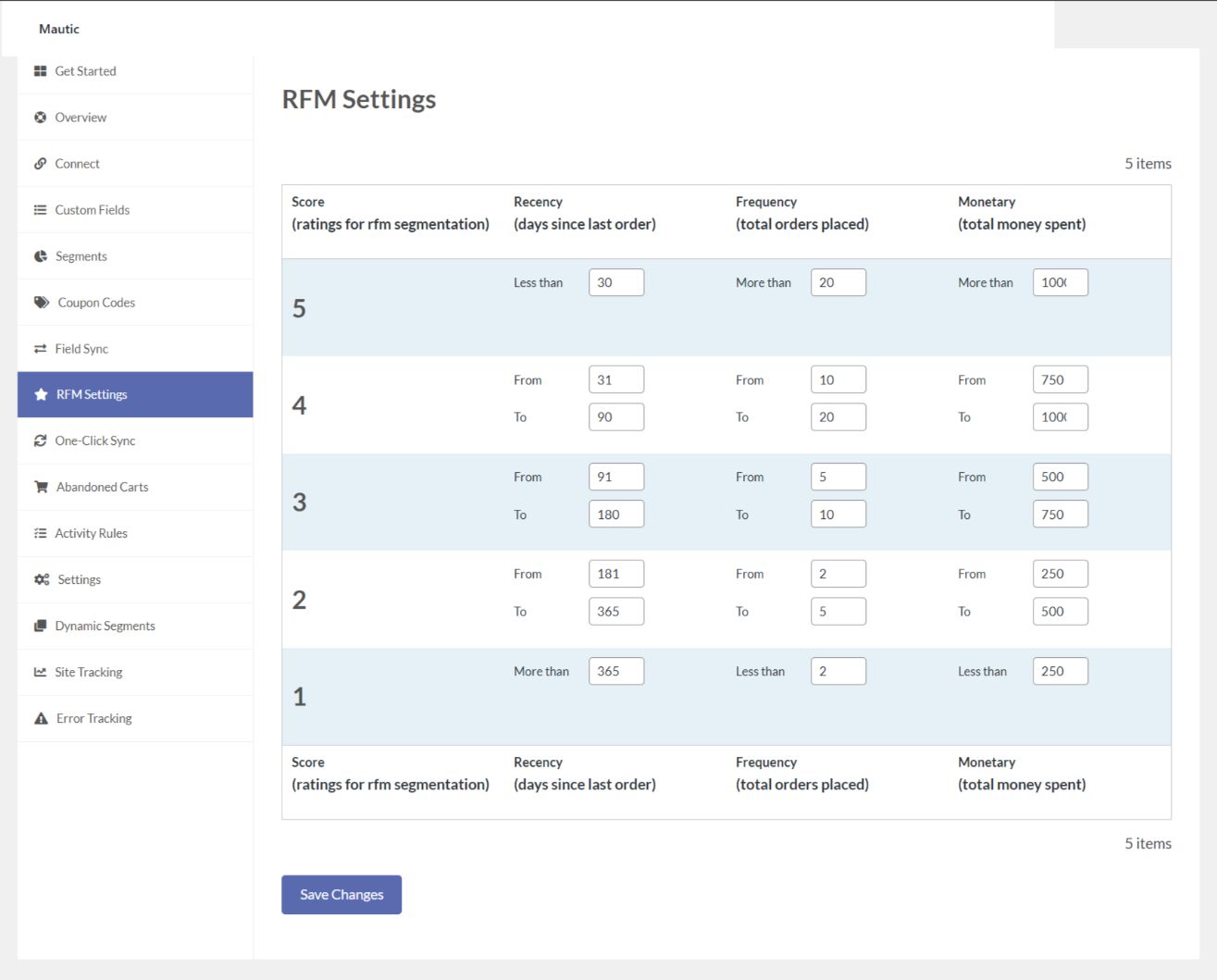
Task: Click the Abandoned Carts cart icon
Action: click(x=41, y=487)
